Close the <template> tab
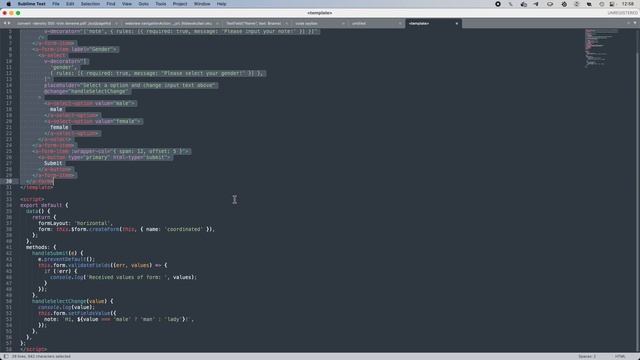The image size is (640, 360). 456,24
